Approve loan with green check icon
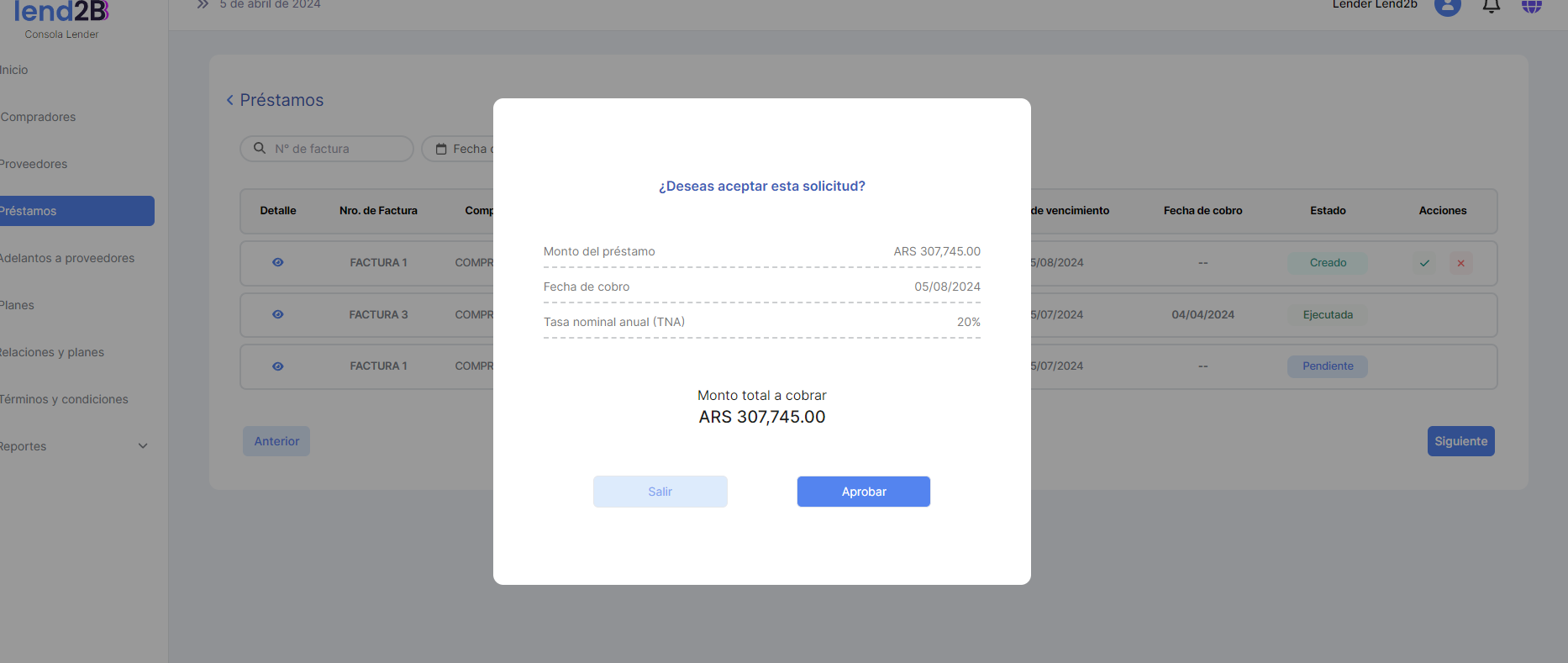 click(1424, 263)
